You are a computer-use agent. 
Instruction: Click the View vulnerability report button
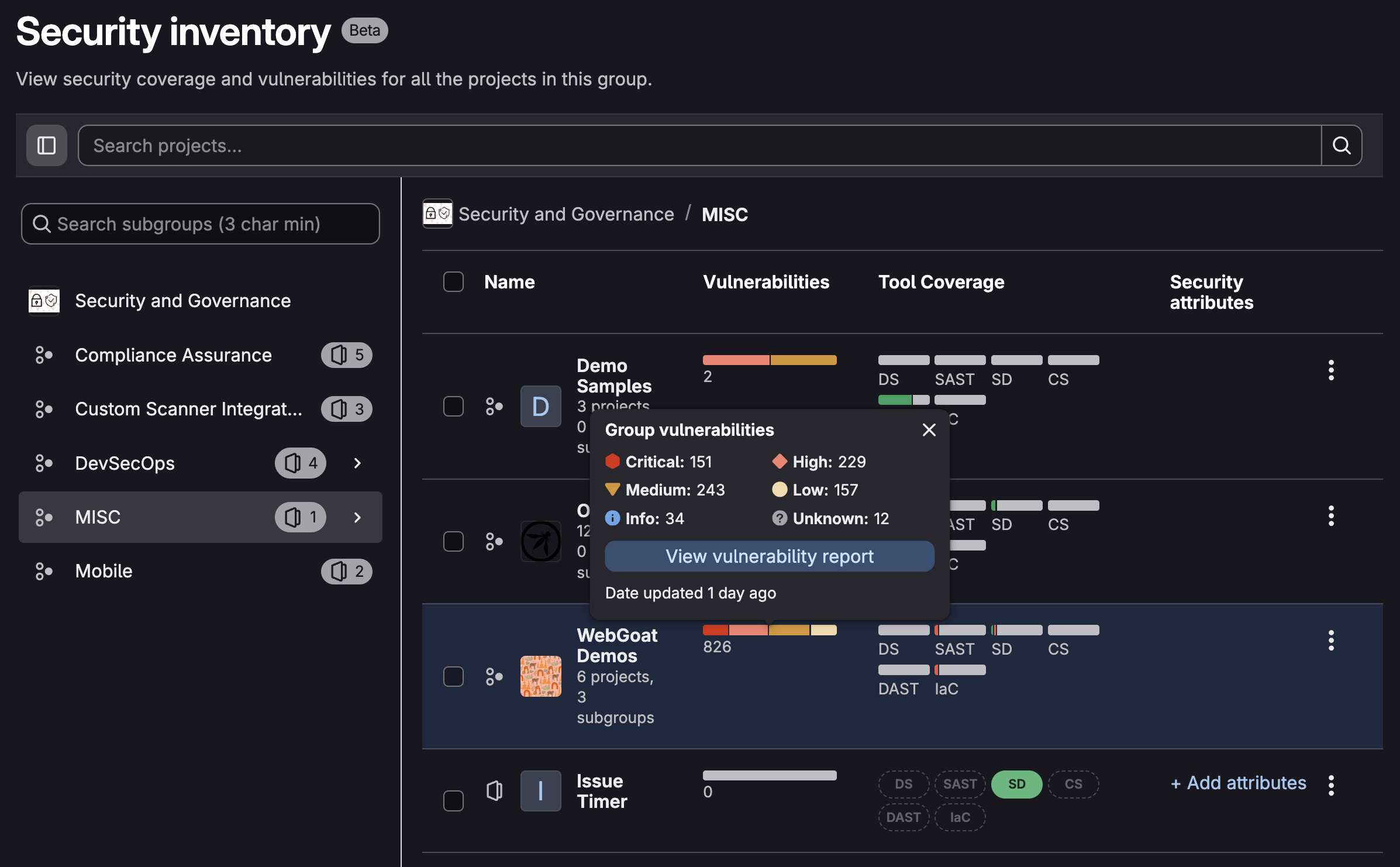point(769,556)
